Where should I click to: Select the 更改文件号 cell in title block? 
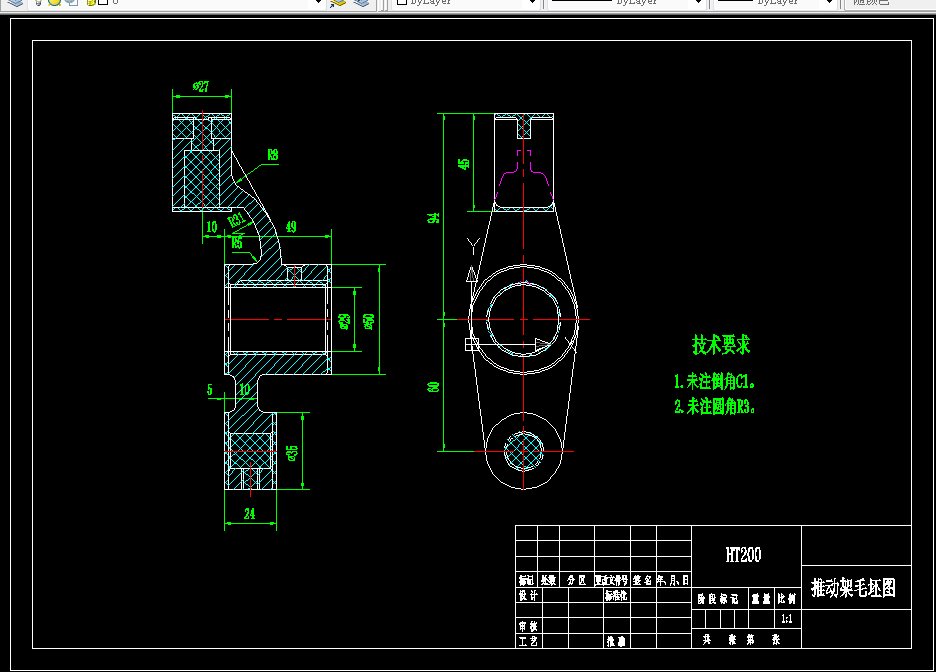point(611,580)
